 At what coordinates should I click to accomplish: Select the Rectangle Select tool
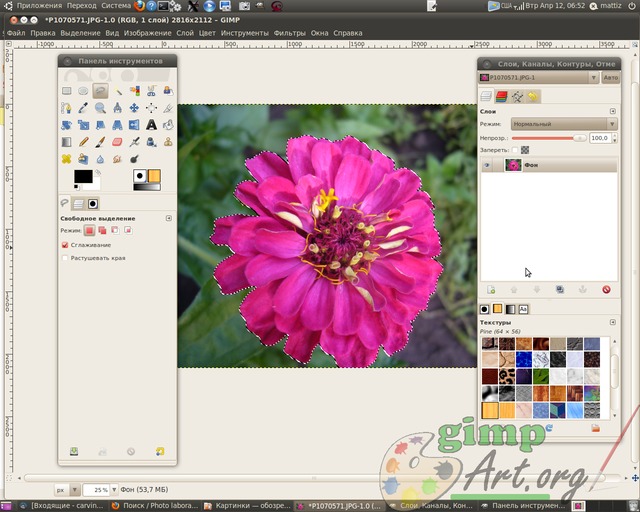tap(67, 91)
